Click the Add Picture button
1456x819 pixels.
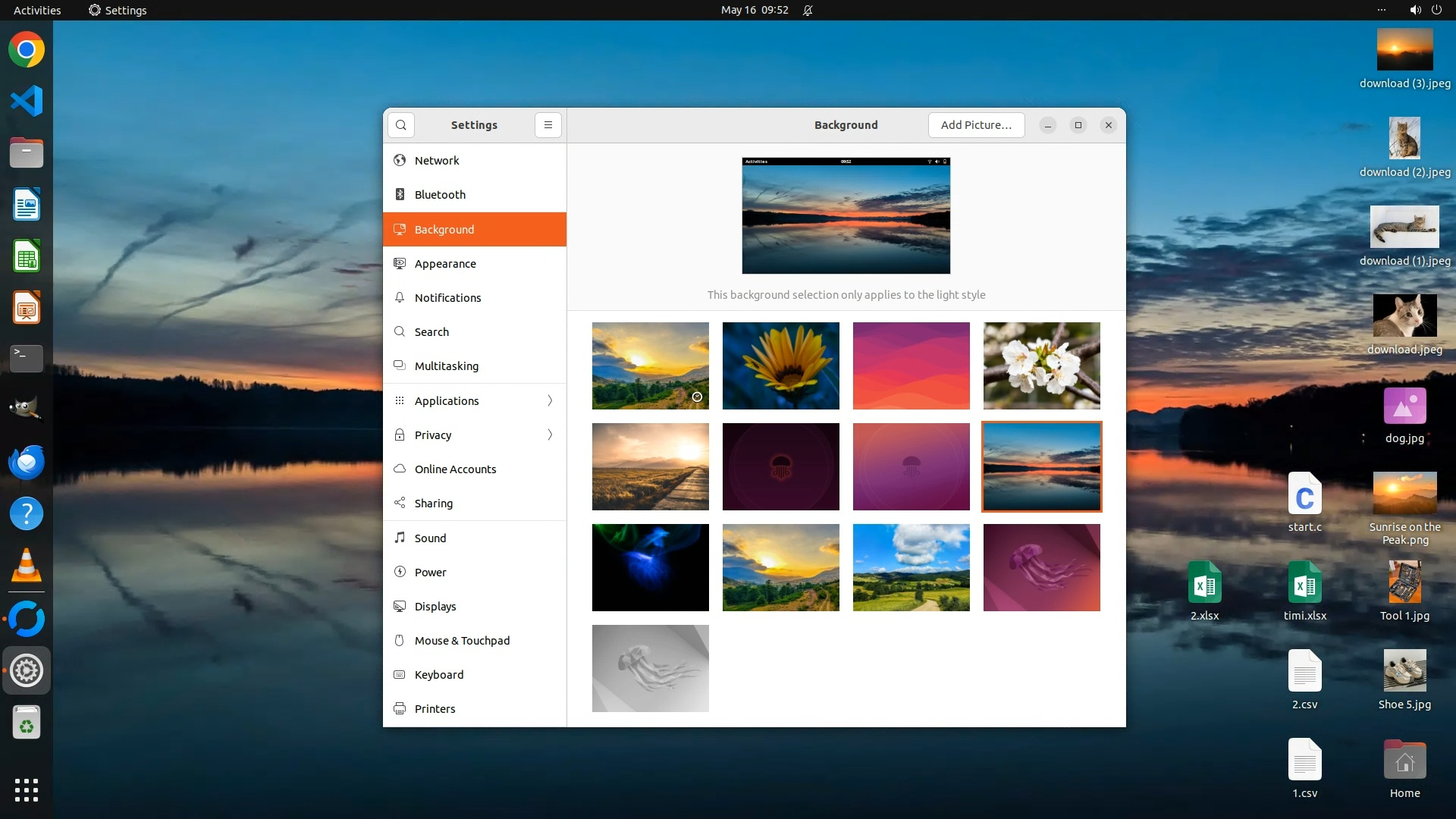click(x=976, y=125)
